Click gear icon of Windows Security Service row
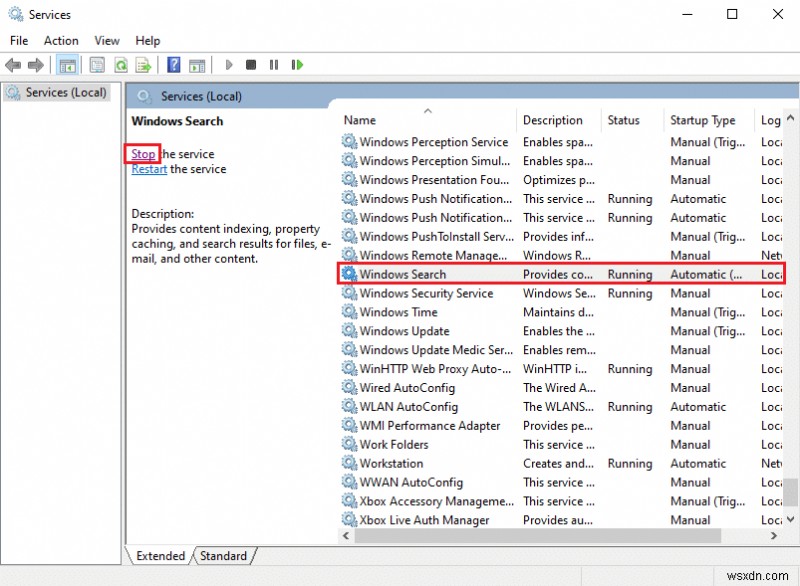 pyautogui.click(x=349, y=293)
